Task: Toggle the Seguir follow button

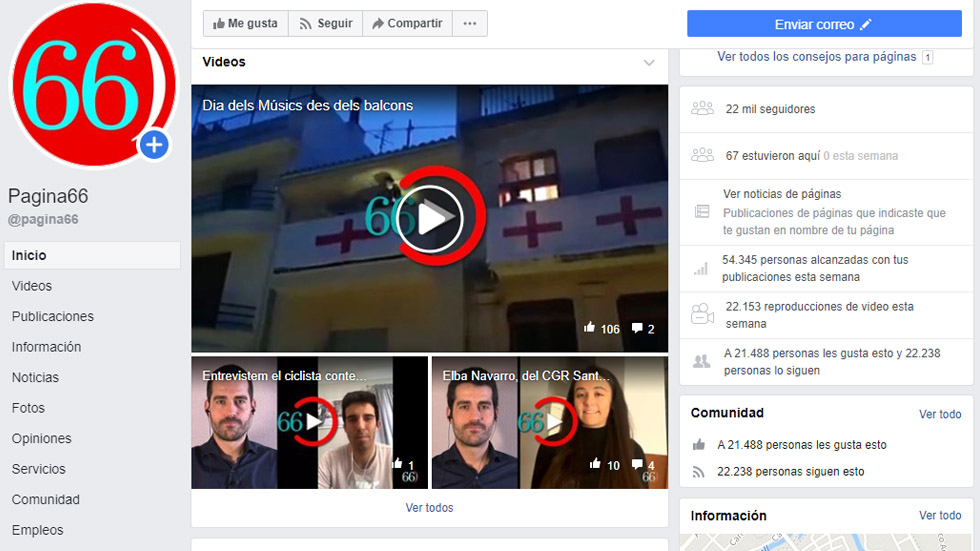Action: 326,24
